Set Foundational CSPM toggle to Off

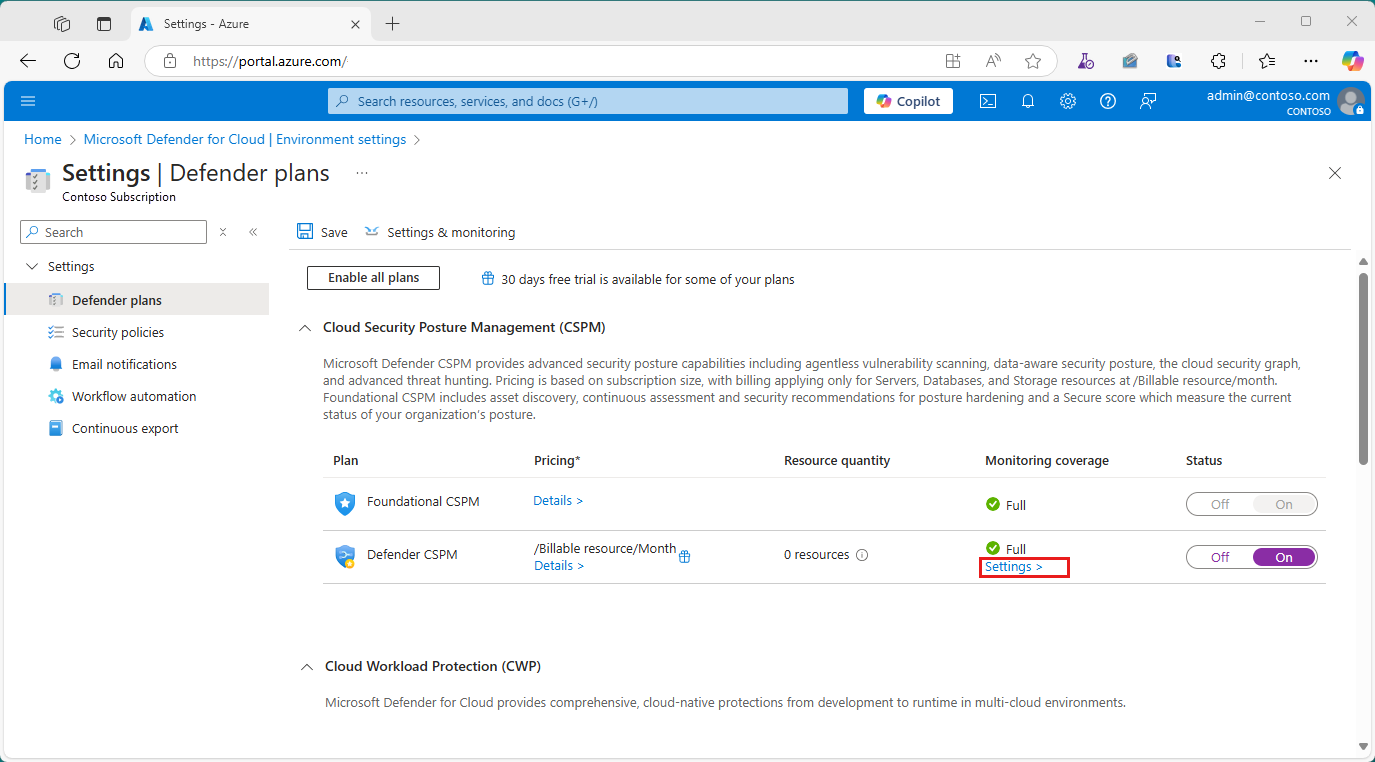[x=1220, y=504]
